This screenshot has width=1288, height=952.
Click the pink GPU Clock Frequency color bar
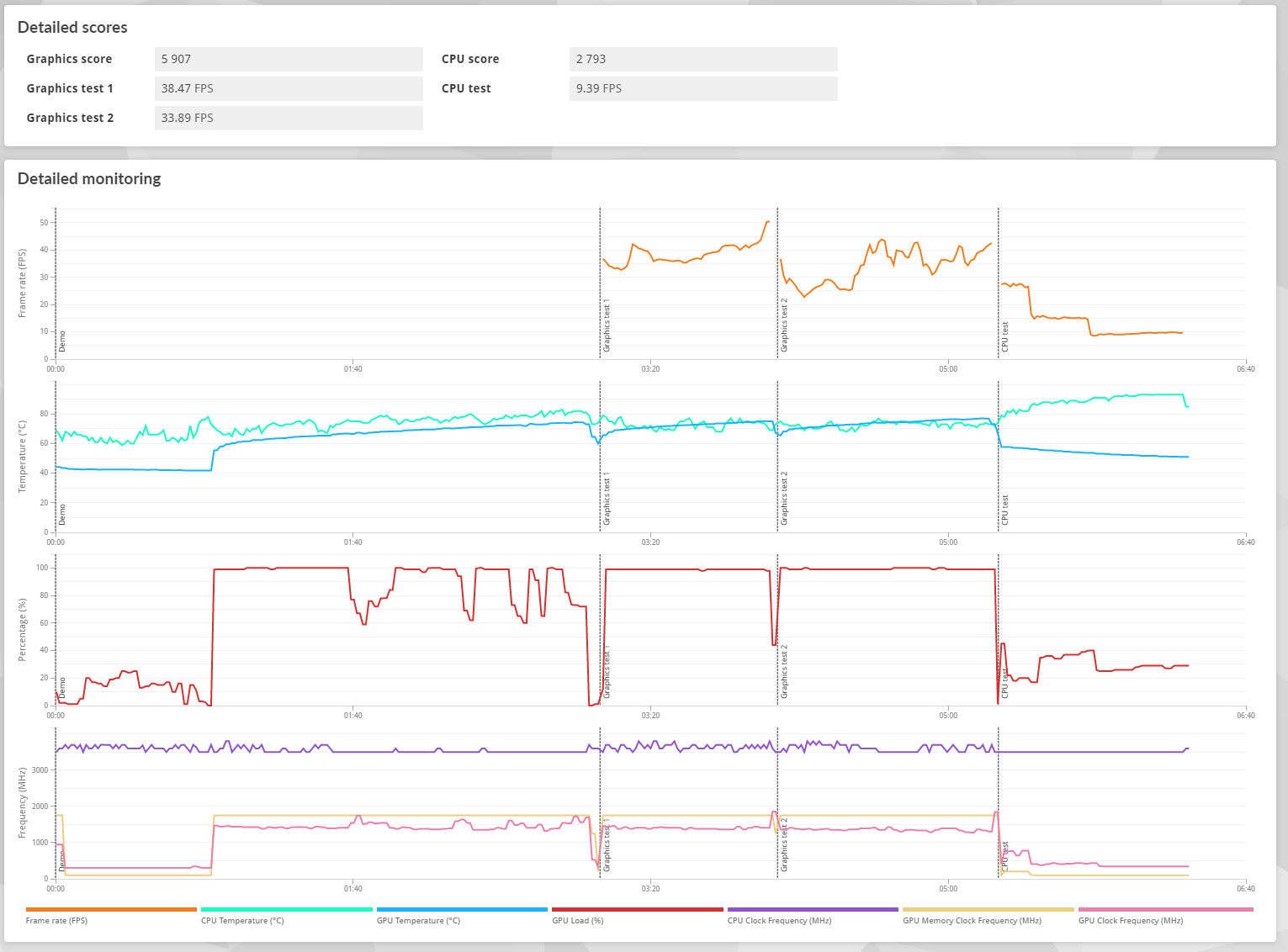pos(1165,909)
